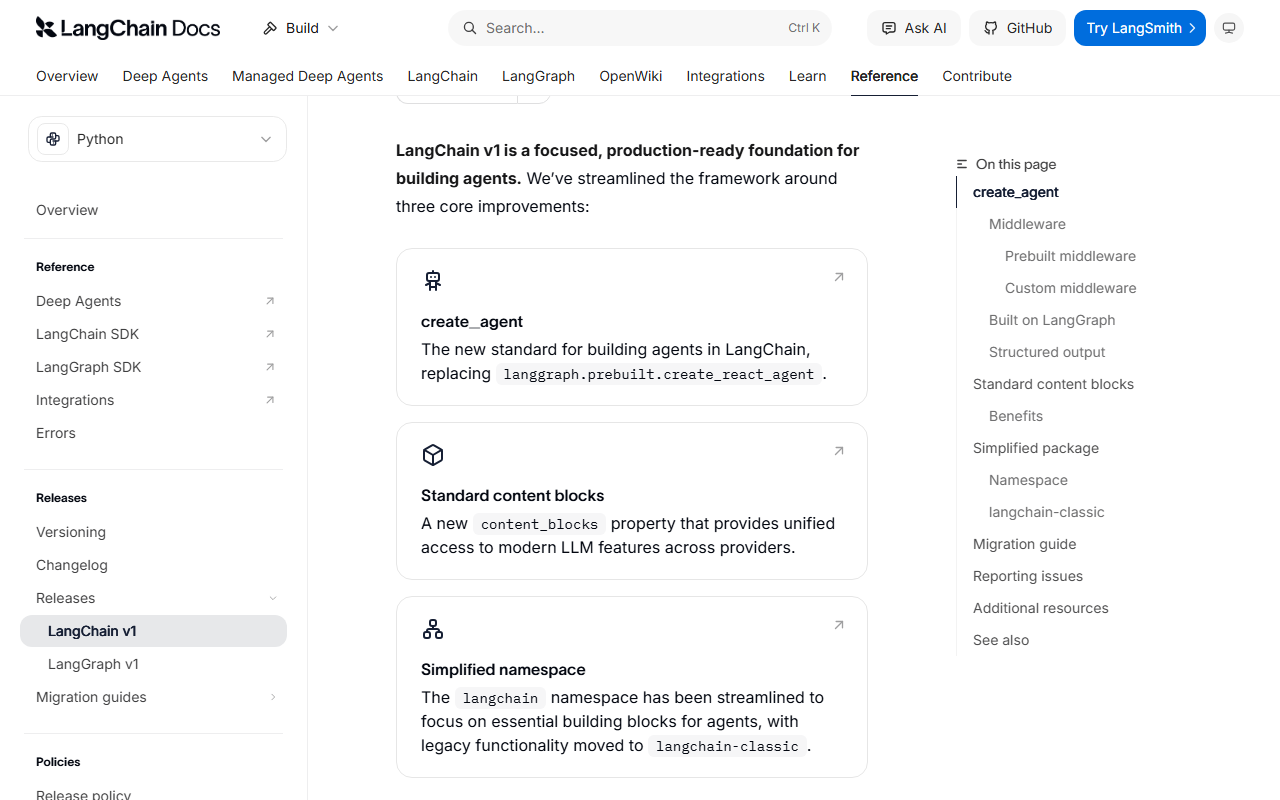Viewport: 1280px width, 800px height.
Task: Click the robot icon on create_agent card
Action: coord(433,281)
